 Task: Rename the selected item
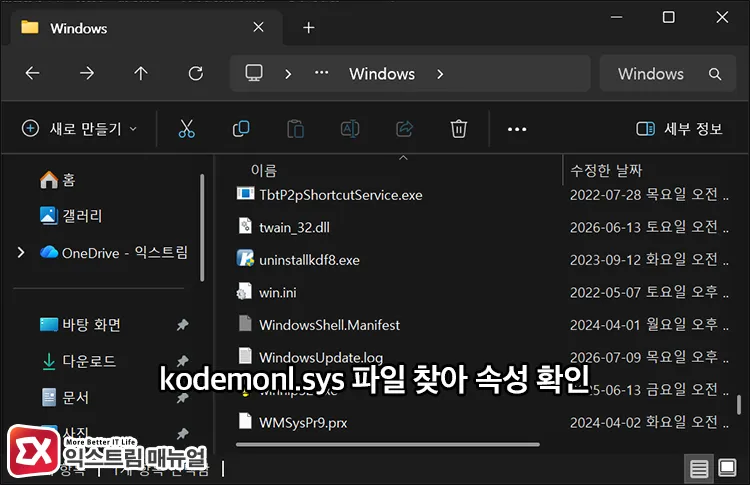pos(350,129)
